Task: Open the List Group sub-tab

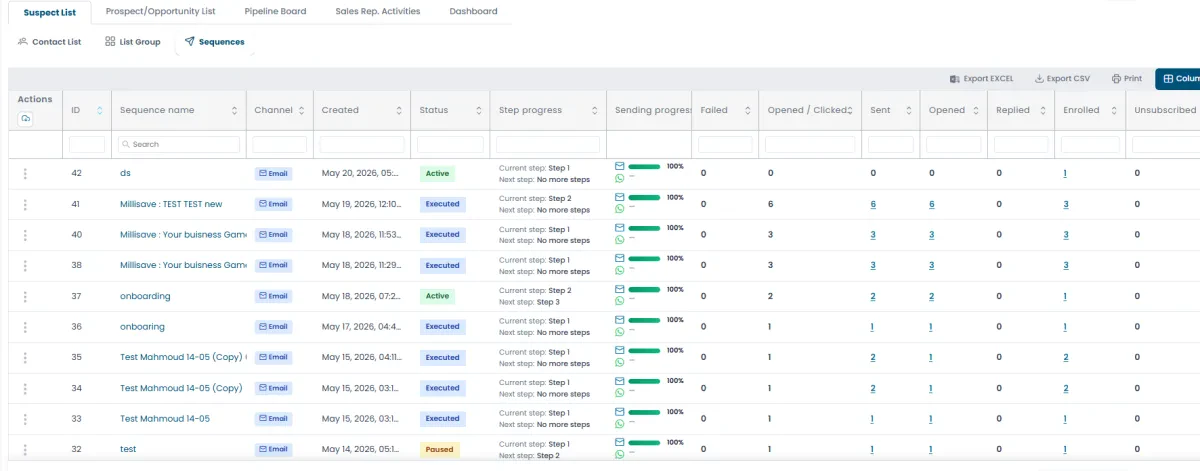Action: coord(133,42)
